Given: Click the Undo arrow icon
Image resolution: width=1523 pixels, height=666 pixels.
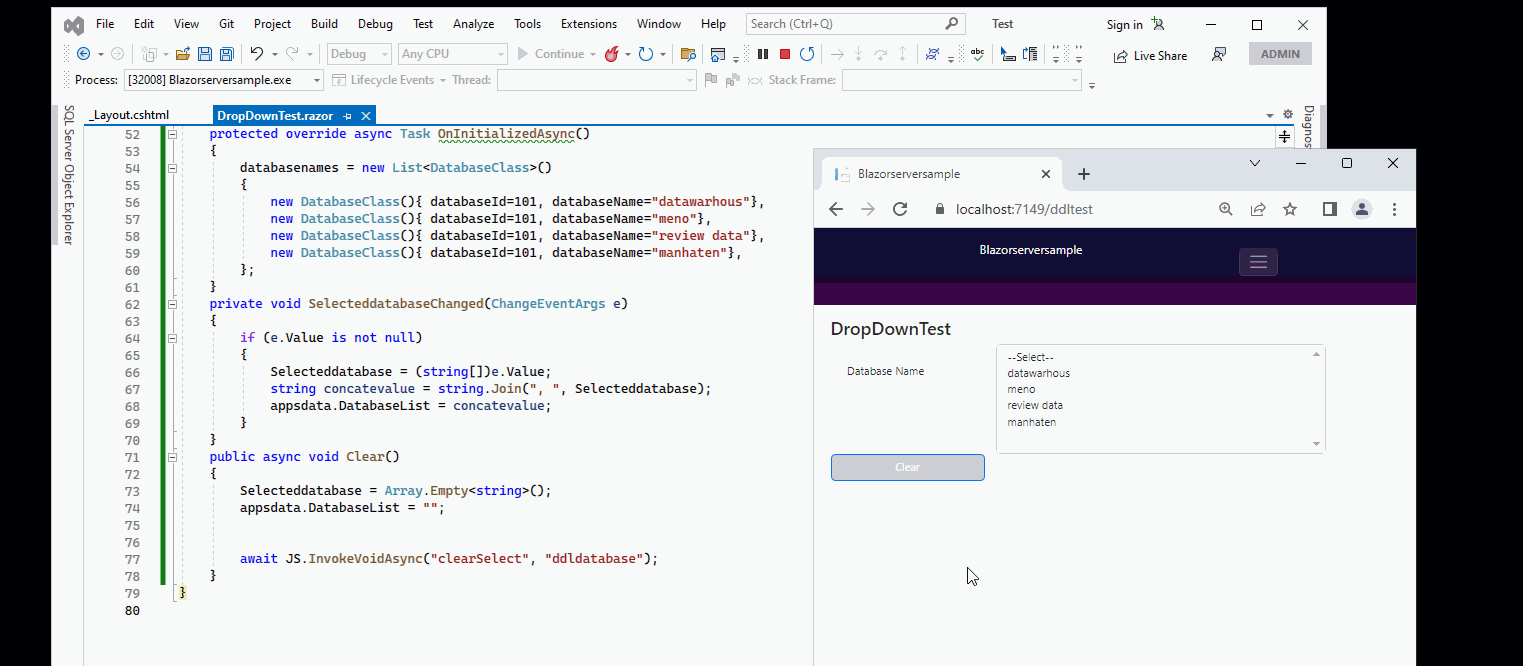Looking at the screenshot, I should pyautogui.click(x=257, y=54).
